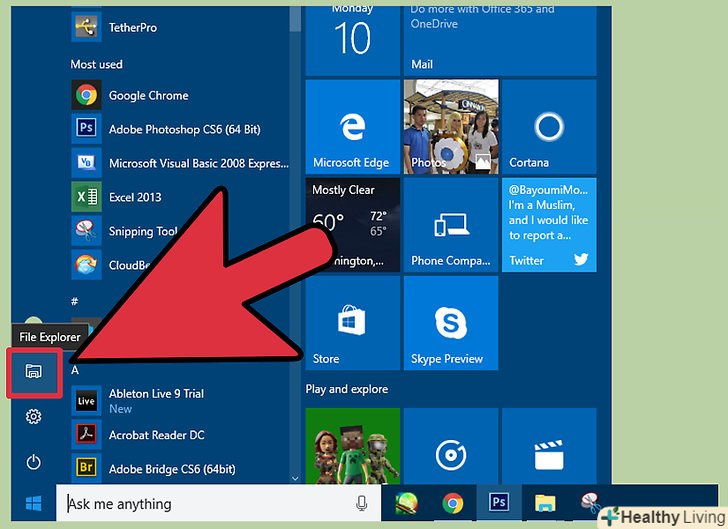This screenshot has width=728, height=529.
Task: Click the Windows Start button
Action: (x=33, y=504)
